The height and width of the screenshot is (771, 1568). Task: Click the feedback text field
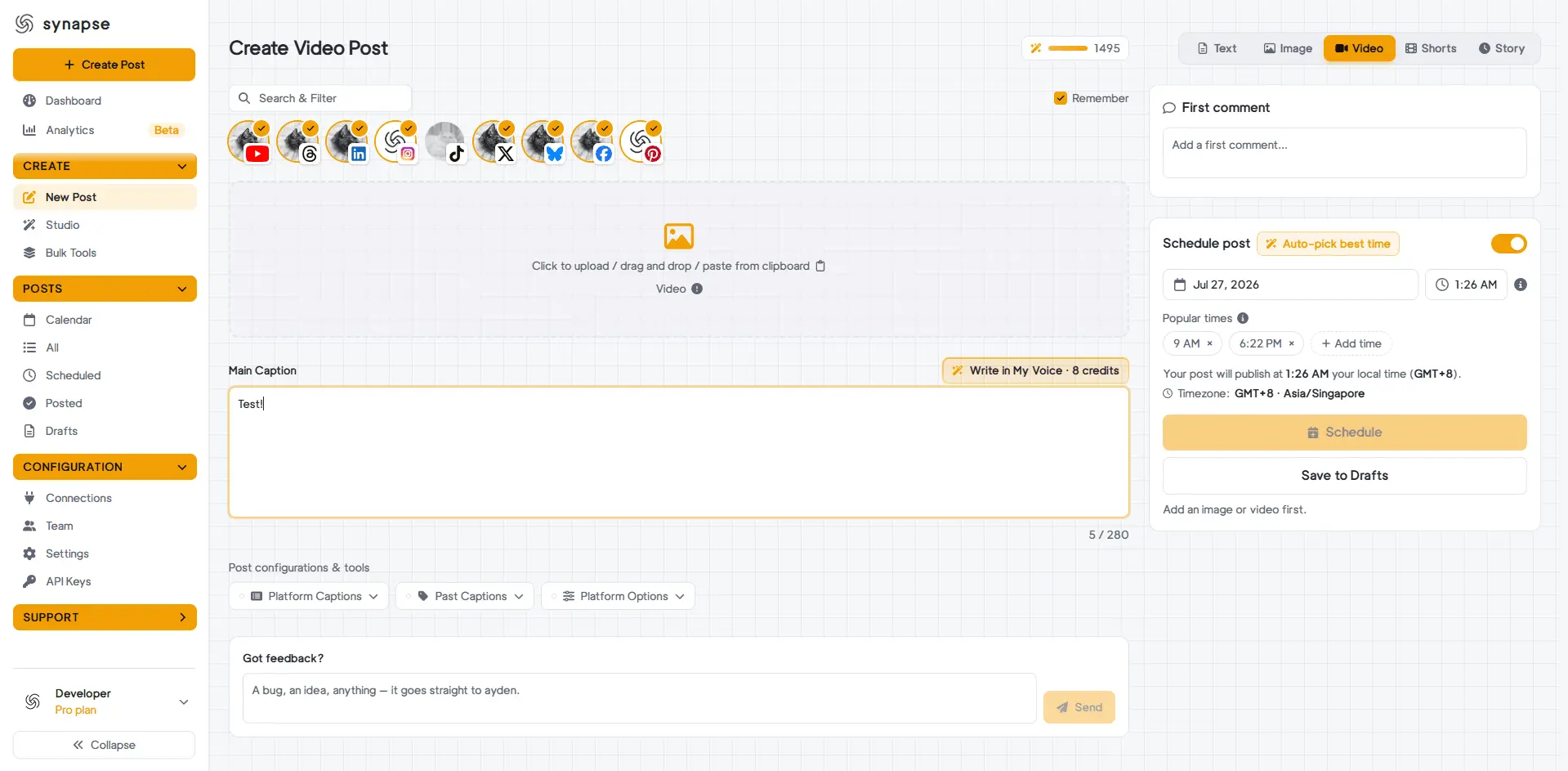639,698
